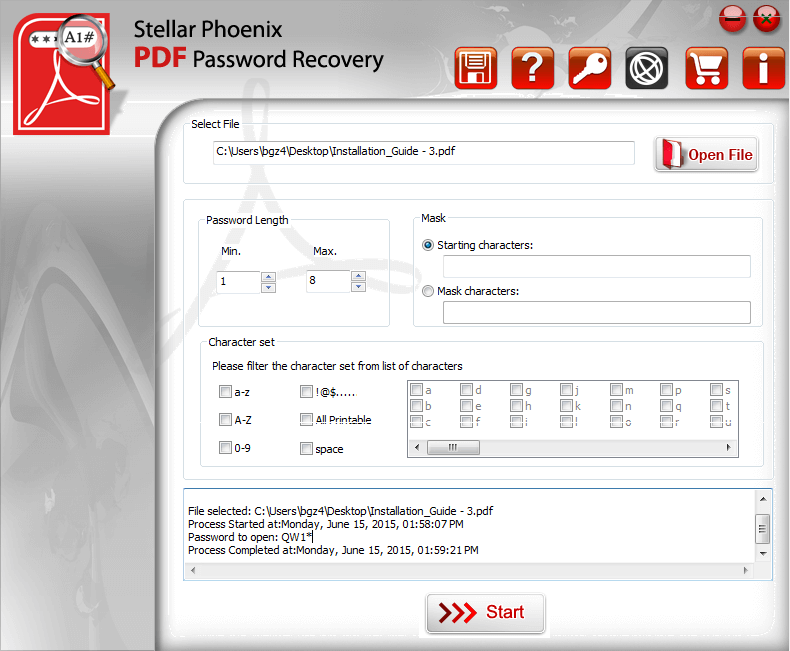Image resolution: width=790 pixels, height=651 pixels.
Task: Check the letter 's' checkbox
Action: pos(716,389)
